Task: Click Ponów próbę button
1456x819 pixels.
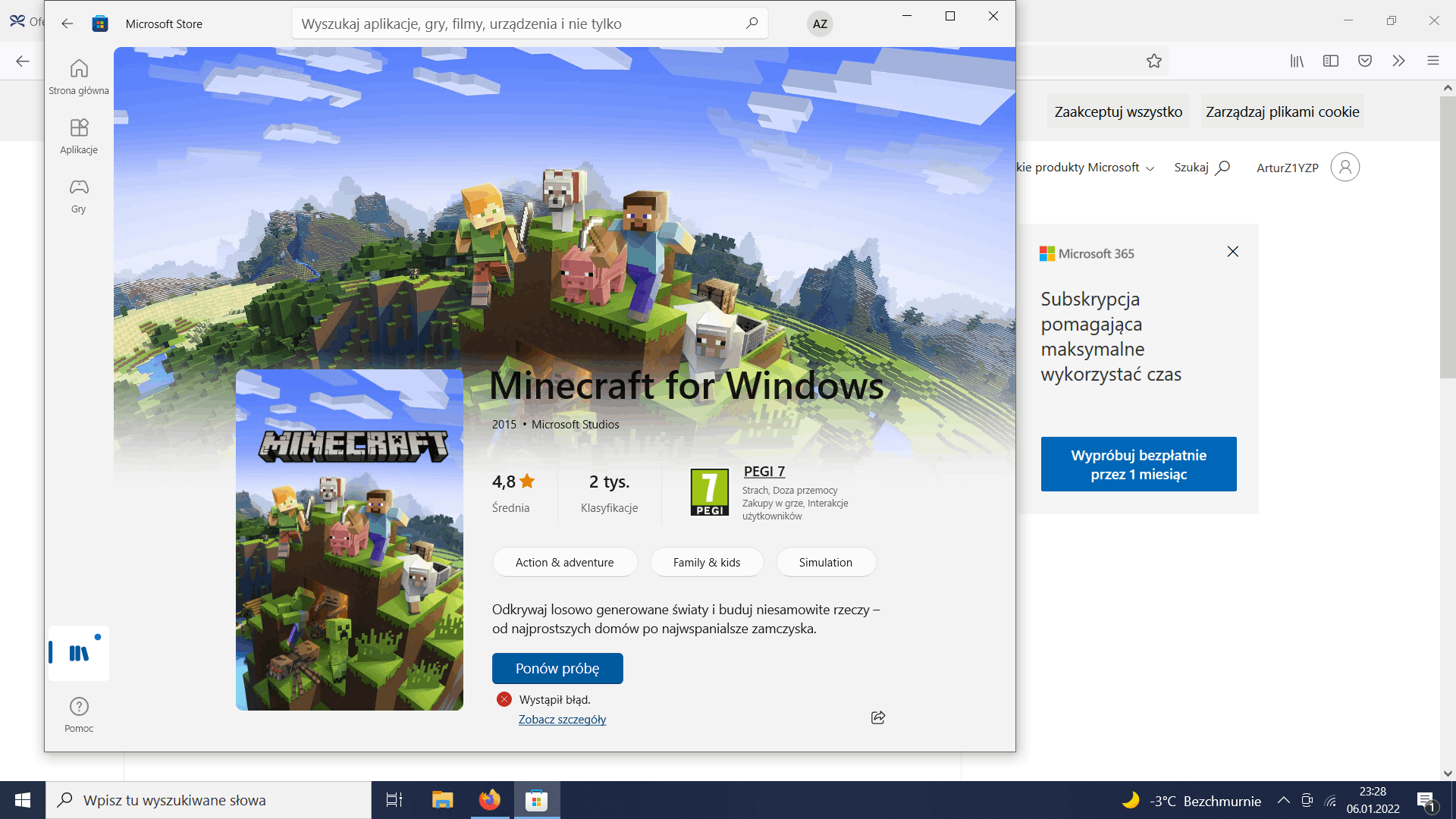Action: (557, 668)
